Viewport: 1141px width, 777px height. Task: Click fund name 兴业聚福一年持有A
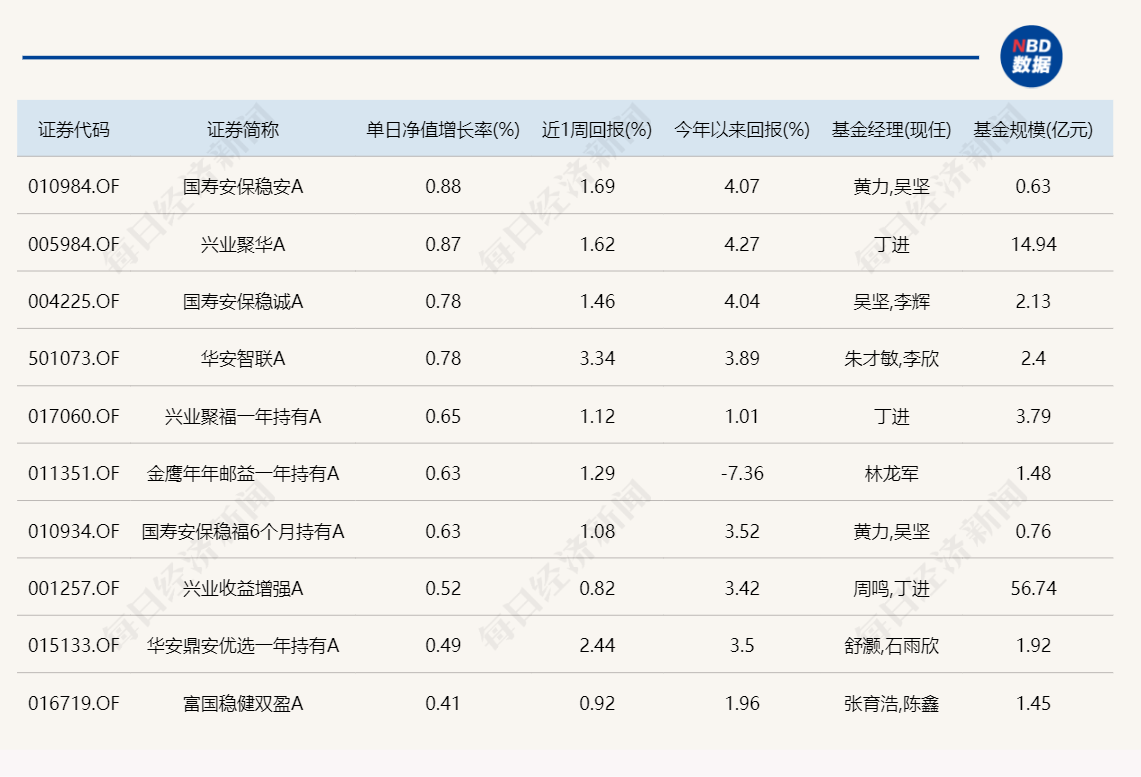click(243, 416)
